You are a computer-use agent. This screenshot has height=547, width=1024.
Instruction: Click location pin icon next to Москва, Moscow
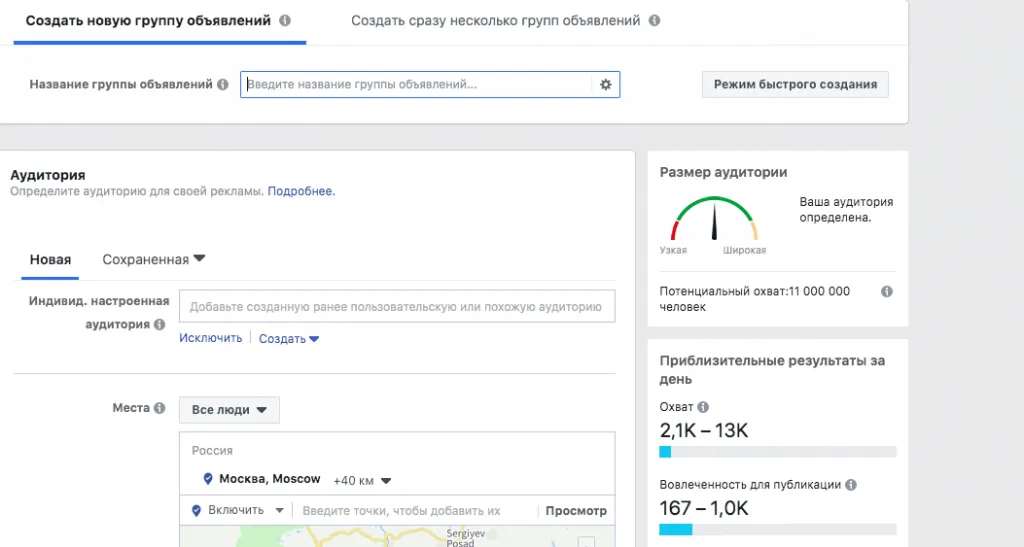tap(208, 479)
